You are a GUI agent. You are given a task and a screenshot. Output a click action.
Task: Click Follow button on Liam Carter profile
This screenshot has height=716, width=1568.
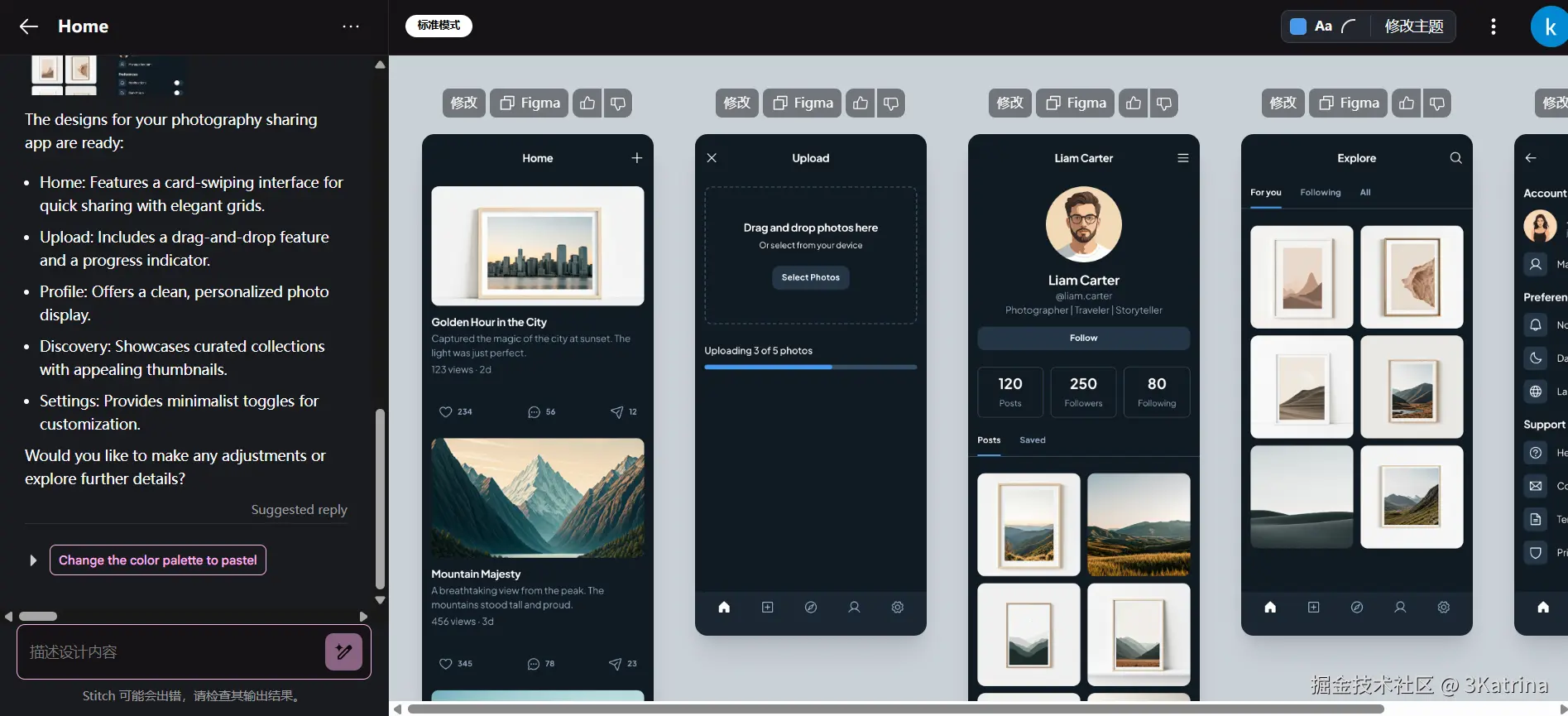[x=1084, y=338]
